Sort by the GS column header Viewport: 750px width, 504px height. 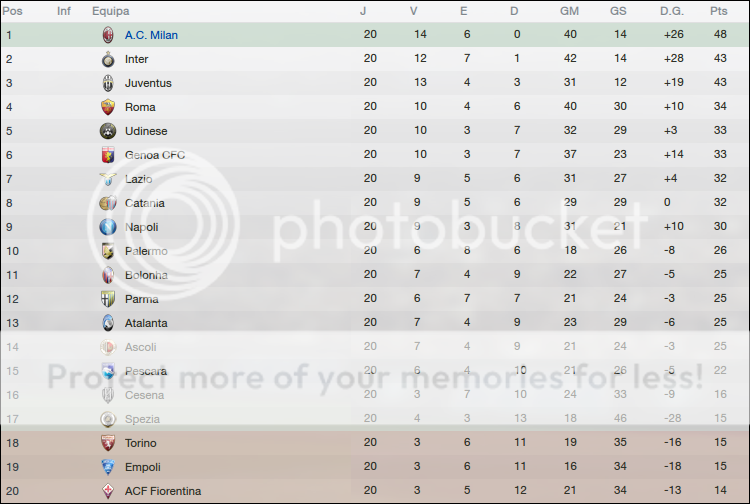618,11
